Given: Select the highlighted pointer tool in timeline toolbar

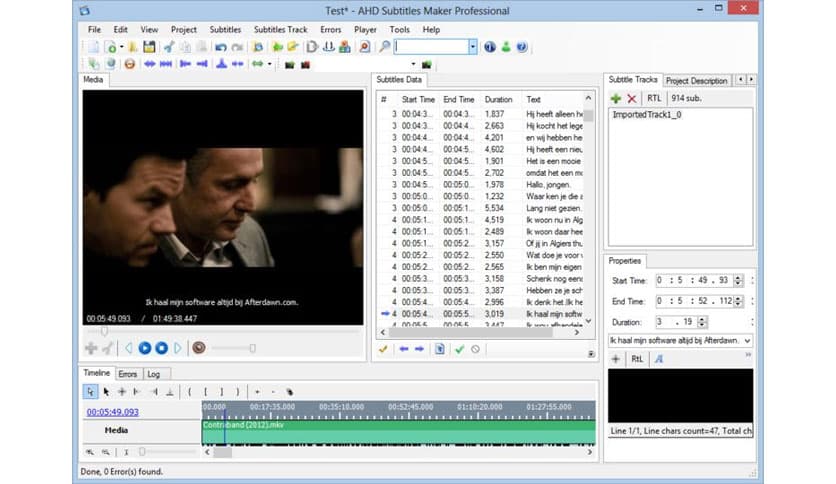Looking at the screenshot, I should pyautogui.click(x=90, y=392).
